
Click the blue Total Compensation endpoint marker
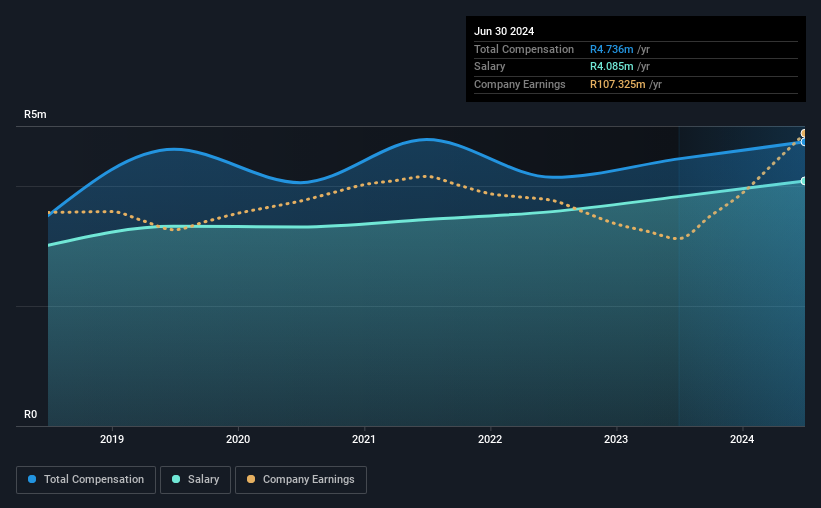pyautogui.click(x=804, y=142)
